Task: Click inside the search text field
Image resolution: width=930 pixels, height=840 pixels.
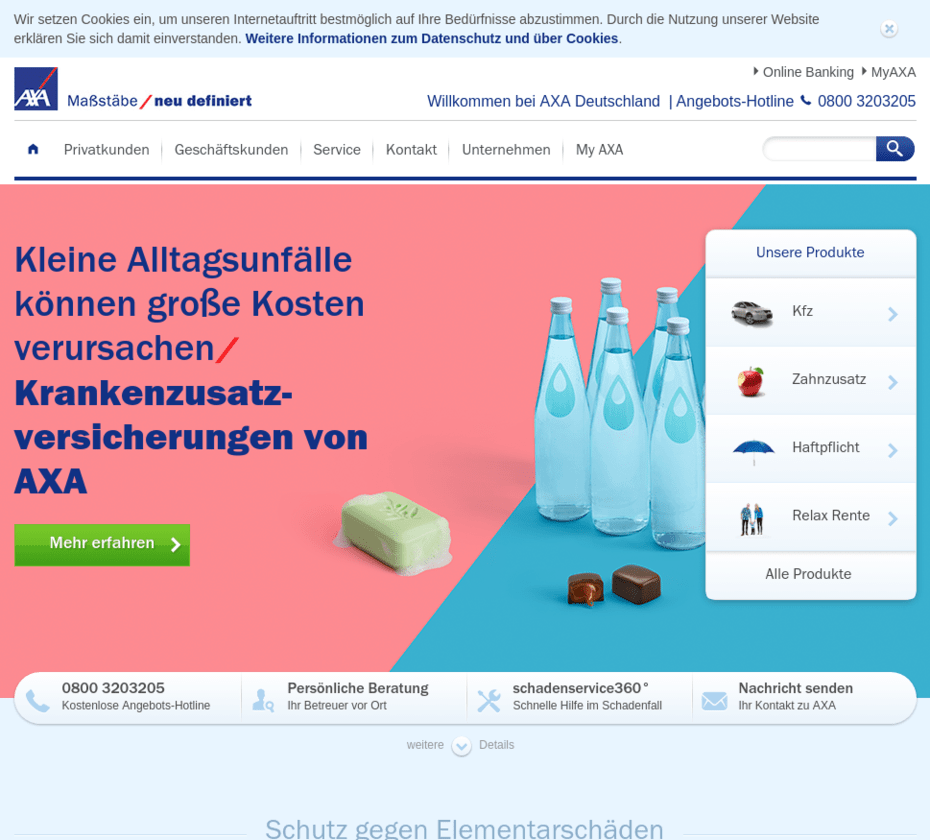Action: click(x=819, y=149)
